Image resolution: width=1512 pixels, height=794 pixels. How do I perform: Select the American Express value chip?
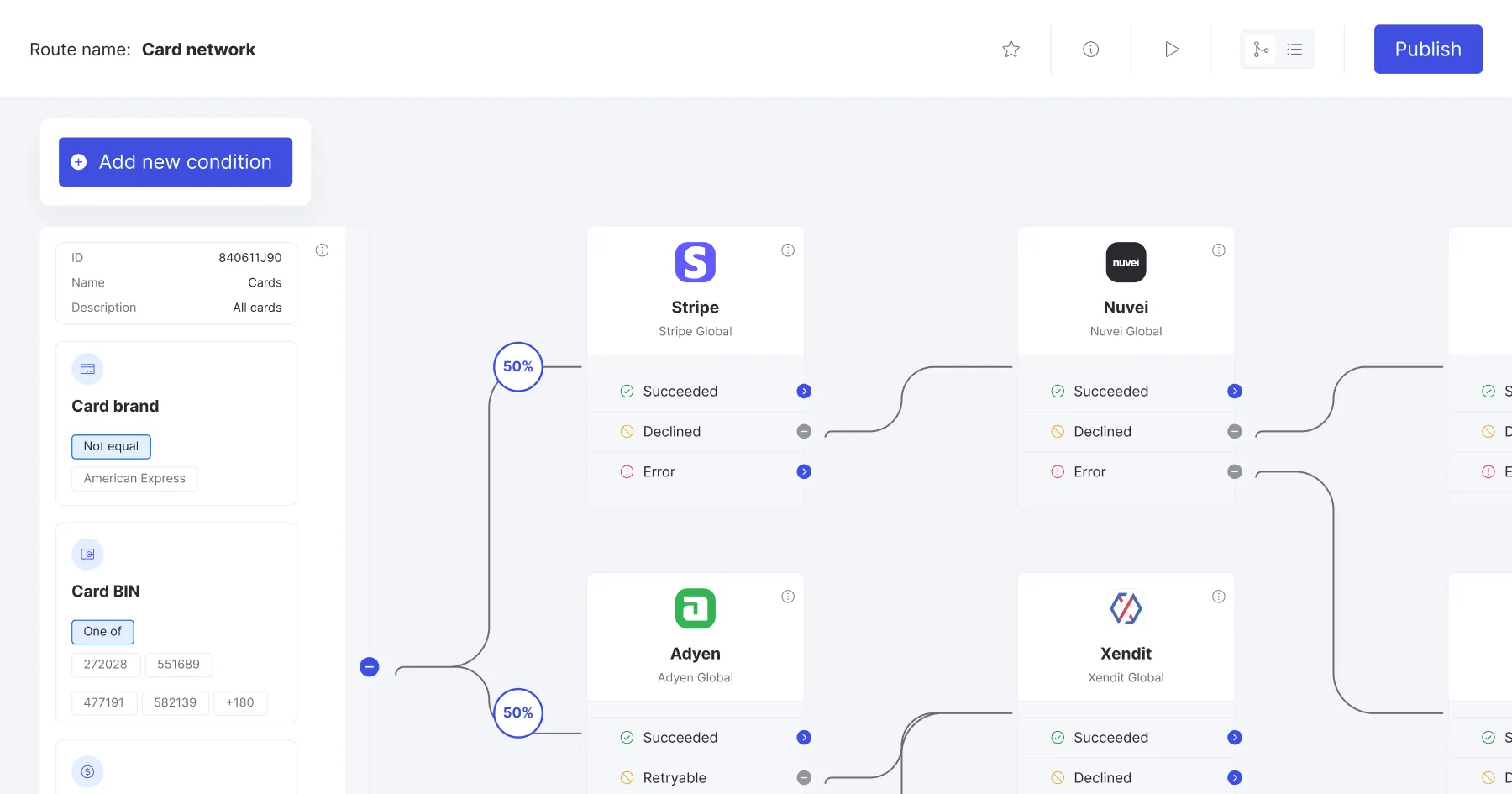(x=134, y=478)
